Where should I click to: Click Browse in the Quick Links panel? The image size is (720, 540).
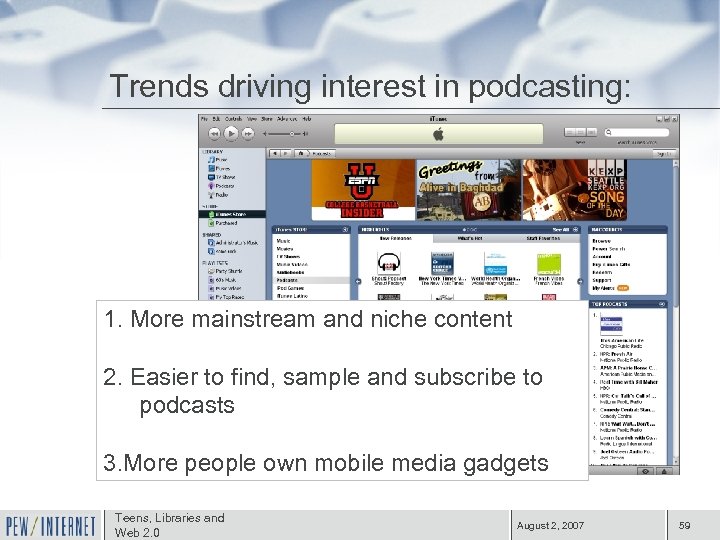pos(602,241)
